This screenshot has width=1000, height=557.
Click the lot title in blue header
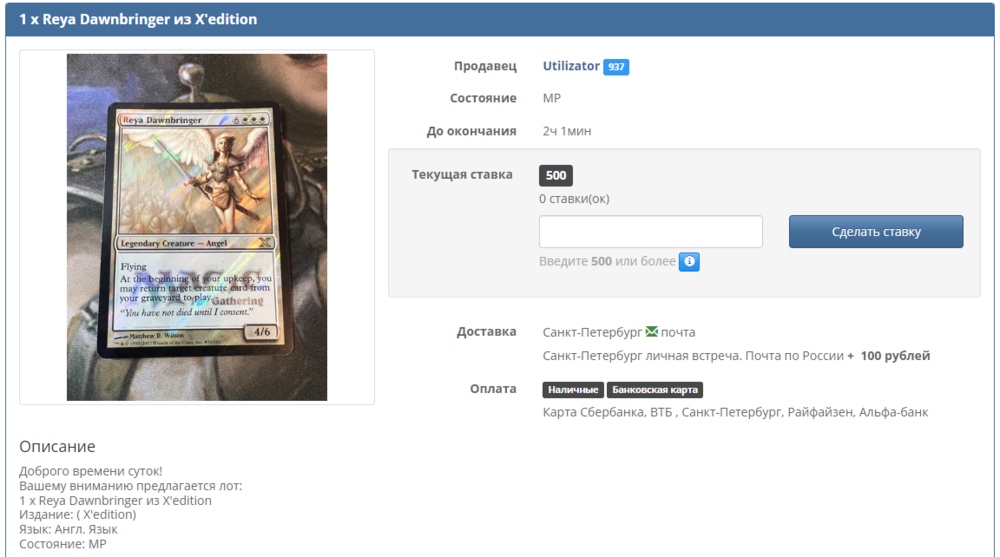coord(138,19)
